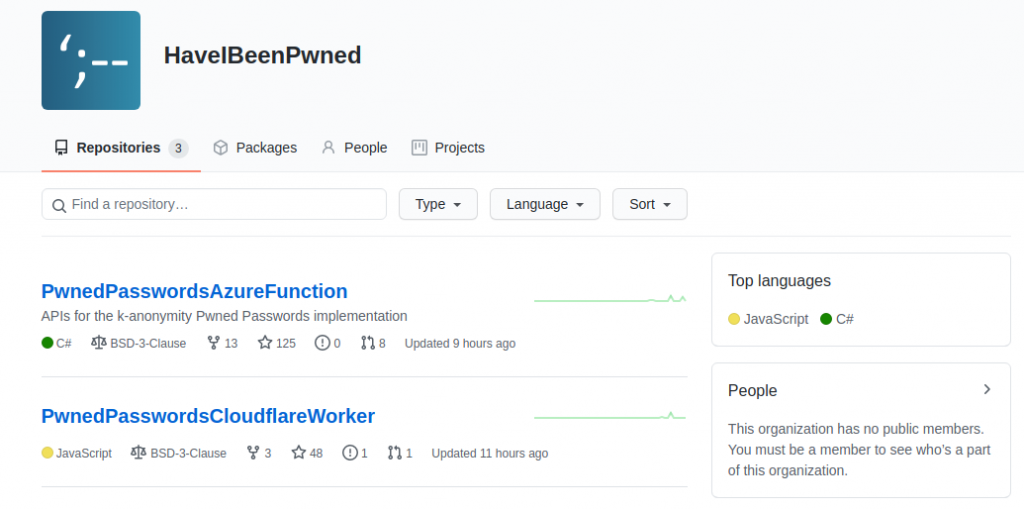The image size is (1024, 510).
Task: Open stargazers (48) for PwnedPasswordsCloudflareWorker
Action: [307, 453]
